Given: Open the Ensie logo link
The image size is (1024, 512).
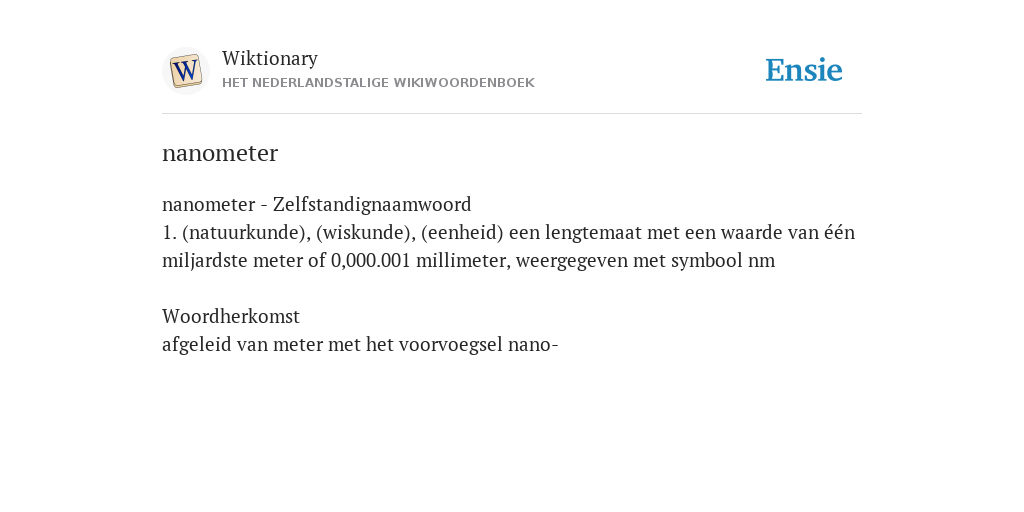Looking at the screenshot, I should (804, 70).
